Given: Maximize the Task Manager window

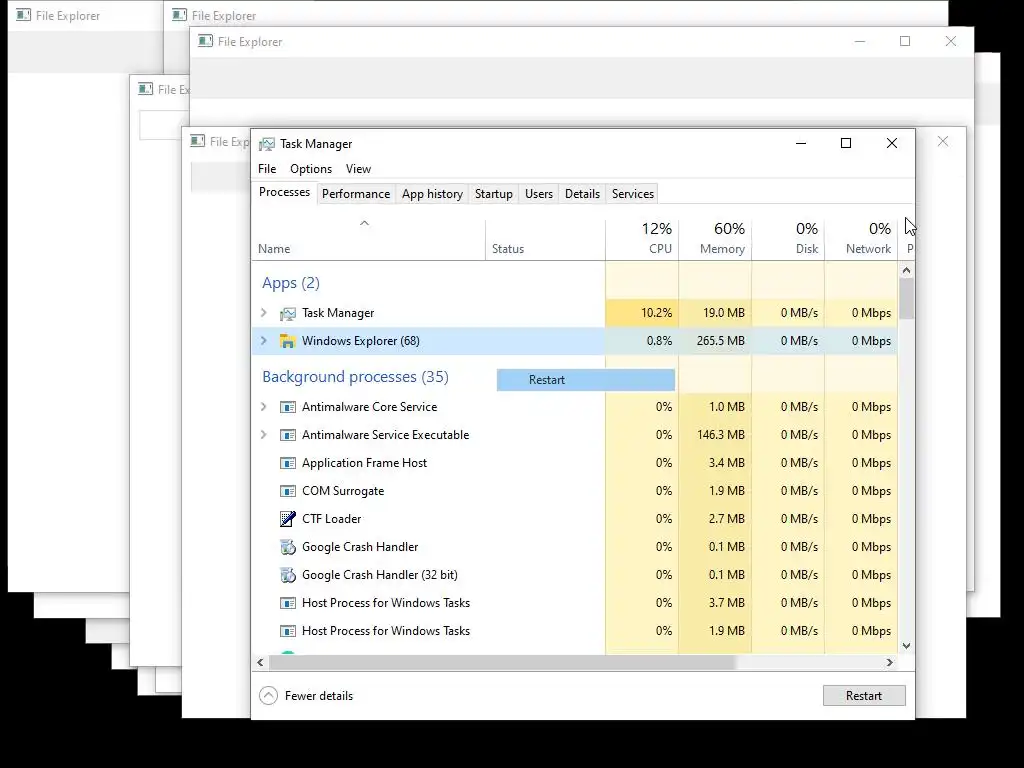Looking at the screenshot, I should pos(846,143).
